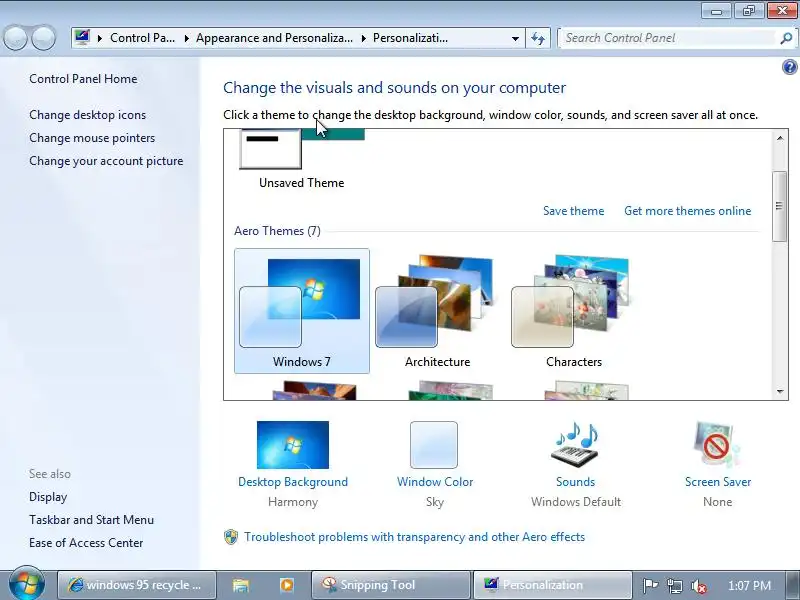The height and width of the screenshot is (600, 800).
Task: Click the theme list scroll-up arrow
Action: click(780, 138)
